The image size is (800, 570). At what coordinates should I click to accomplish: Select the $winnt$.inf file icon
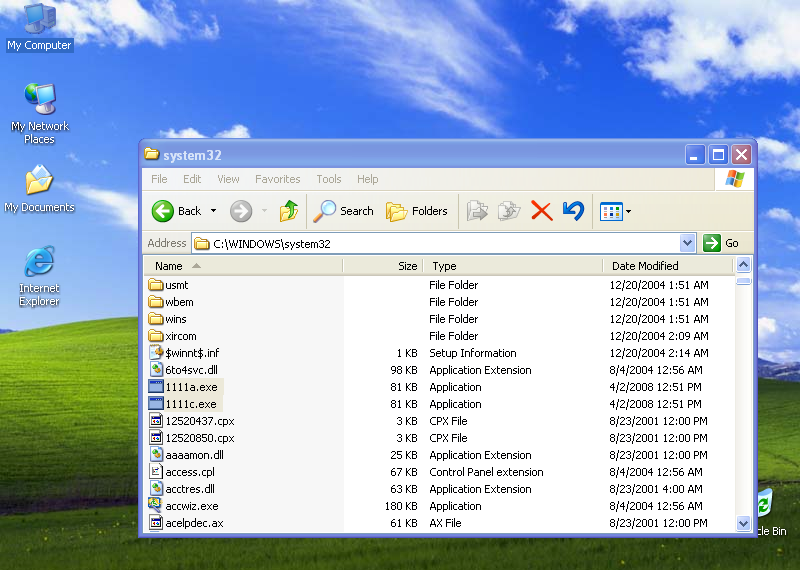click(x=156, y=352)
